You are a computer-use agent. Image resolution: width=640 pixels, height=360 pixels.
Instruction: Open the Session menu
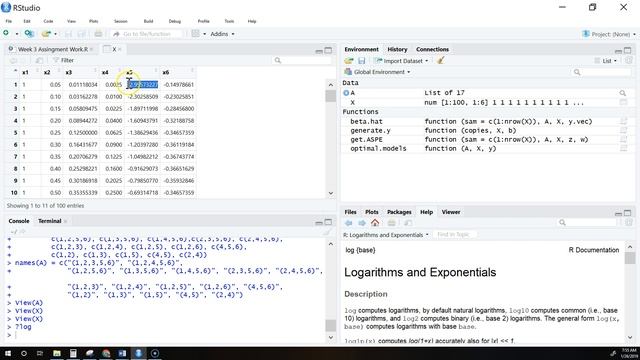[x=121, y=21]
